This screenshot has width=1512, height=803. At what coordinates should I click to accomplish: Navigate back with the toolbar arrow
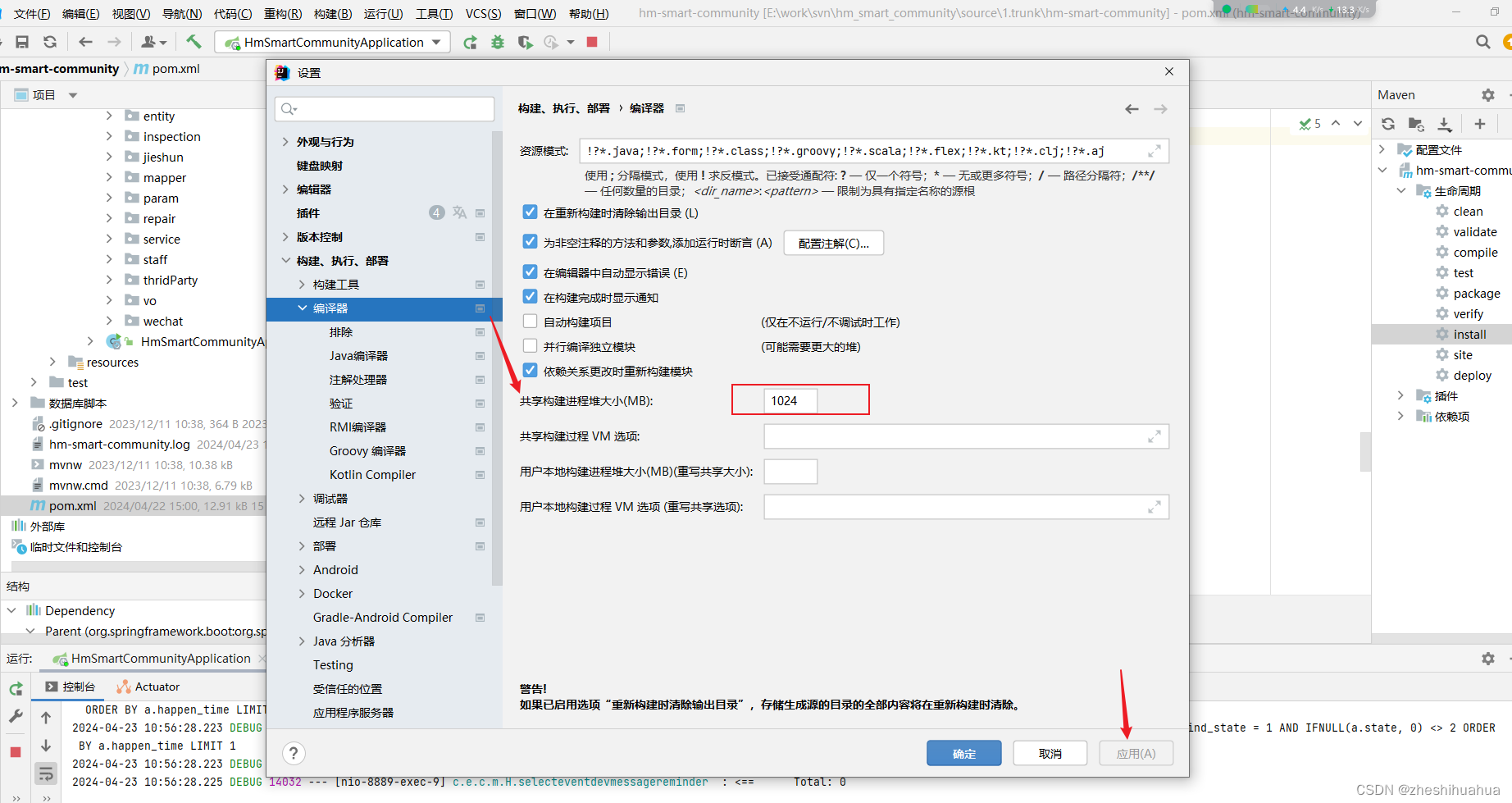coord(85,42)
